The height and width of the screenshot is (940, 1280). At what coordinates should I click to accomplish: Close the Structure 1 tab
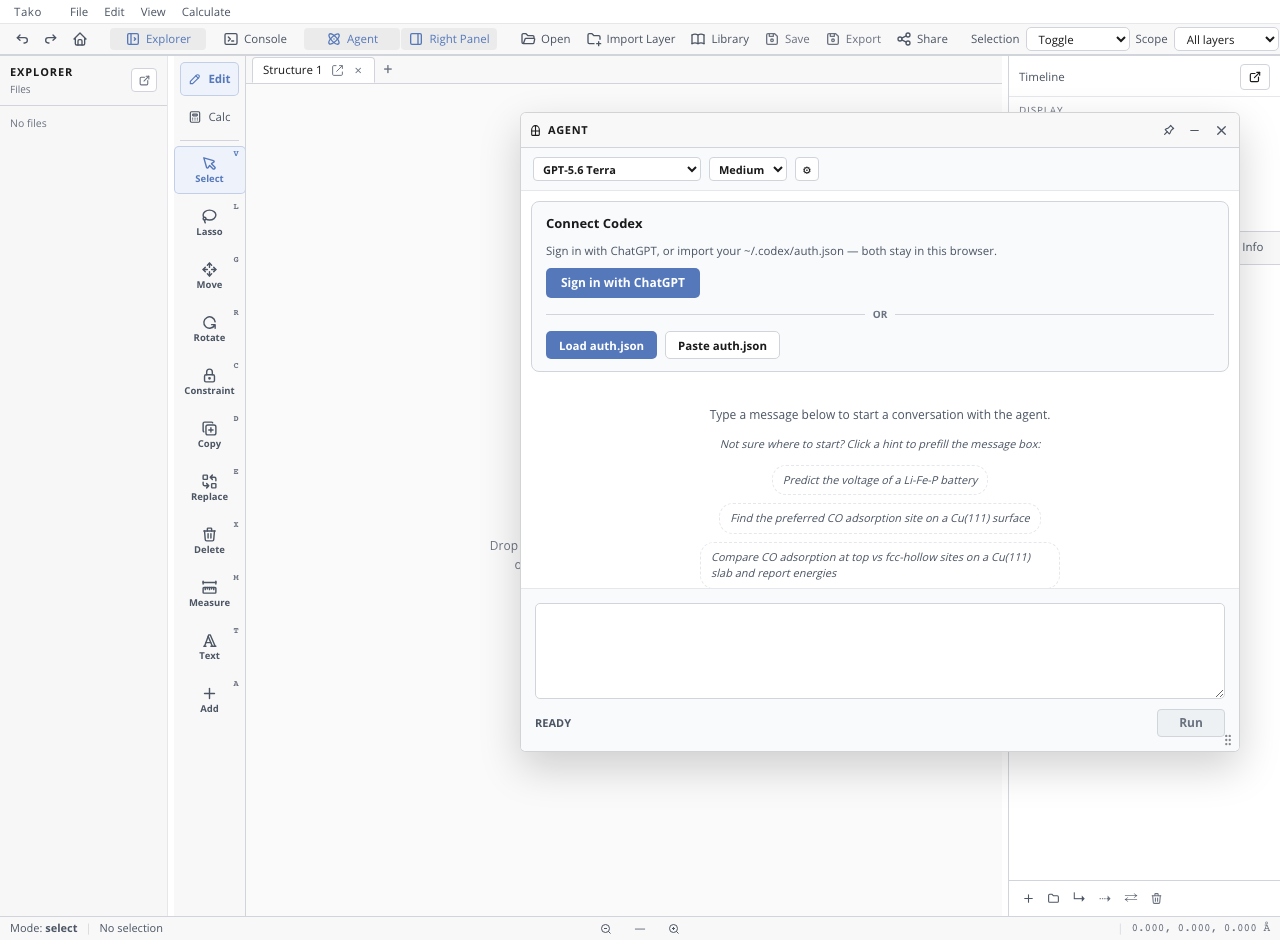[x=358, y=70]
